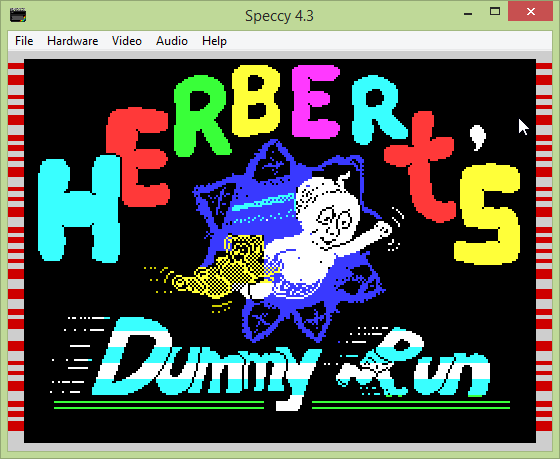This screenshot has width=560, height=459.
Task: Click the Speccy app icon in title bar
Action: 18,15
